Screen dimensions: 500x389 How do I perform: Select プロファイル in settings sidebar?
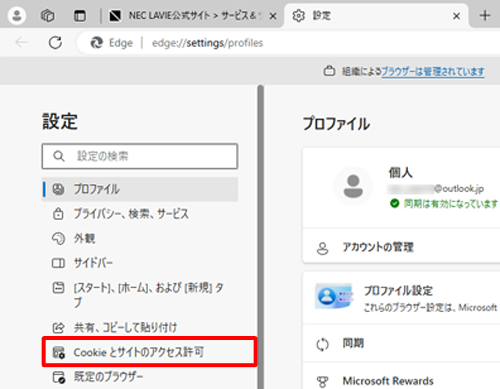pyautogui.click(x=140, y=189)
